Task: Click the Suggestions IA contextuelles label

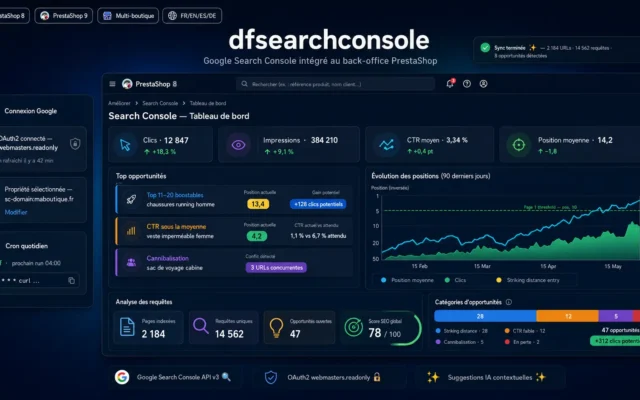Action: 490,378
